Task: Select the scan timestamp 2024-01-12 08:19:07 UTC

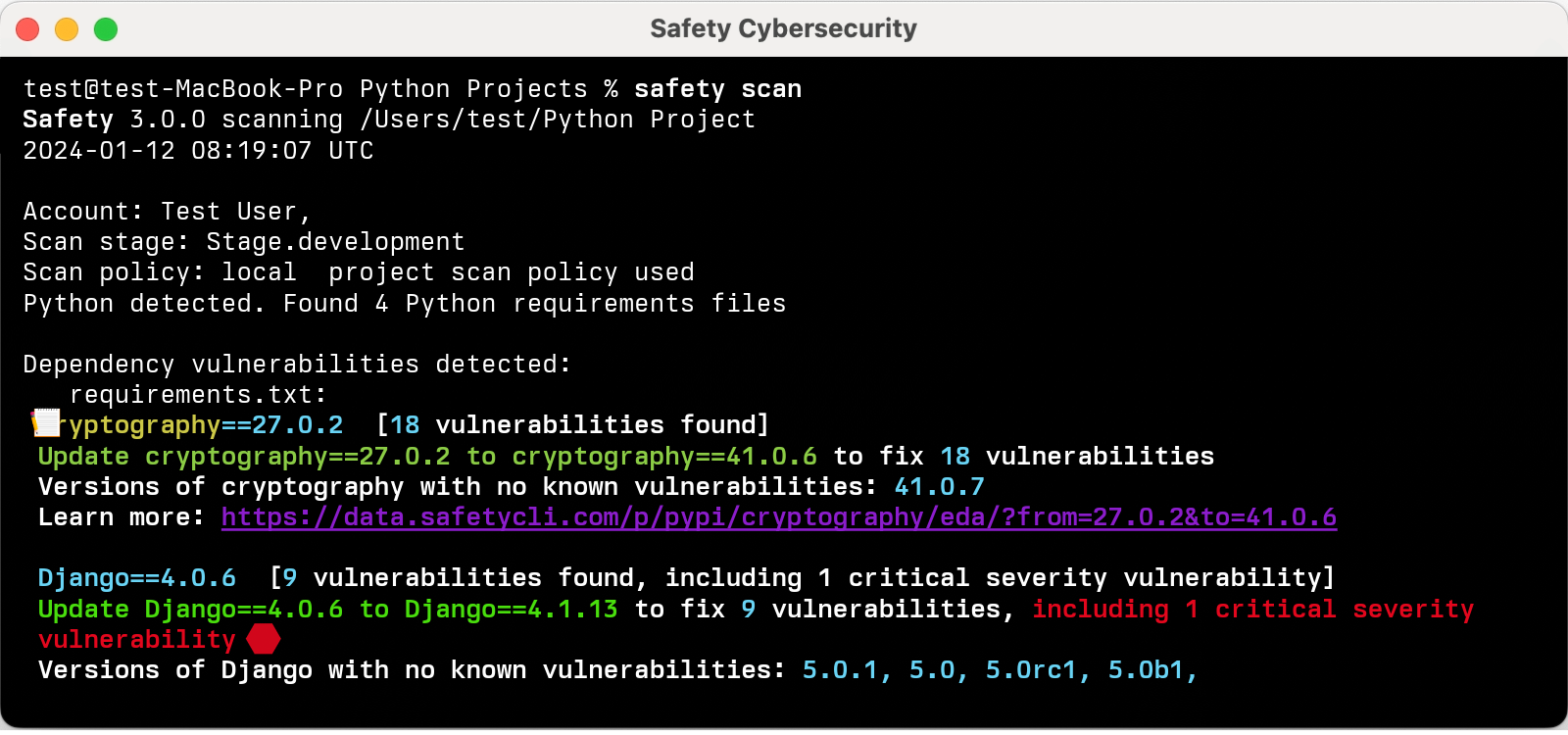Action: [x=196, y=150]
